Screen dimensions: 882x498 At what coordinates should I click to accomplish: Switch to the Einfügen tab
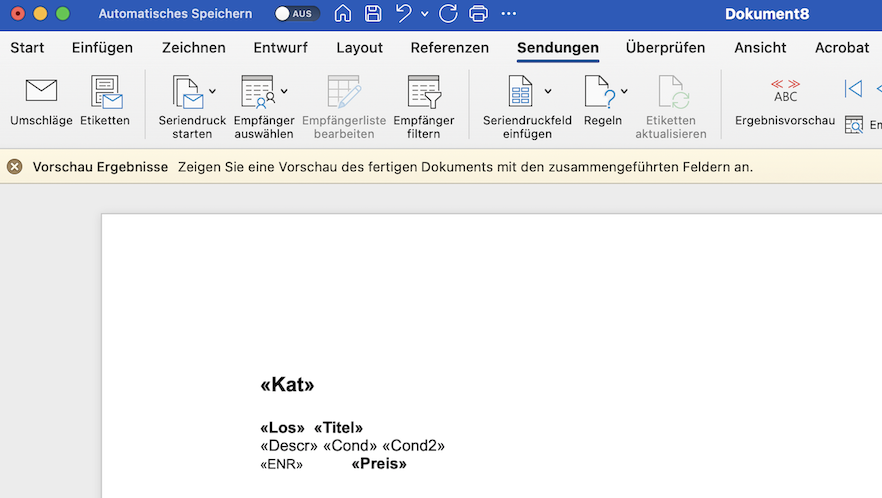point(103,48)
